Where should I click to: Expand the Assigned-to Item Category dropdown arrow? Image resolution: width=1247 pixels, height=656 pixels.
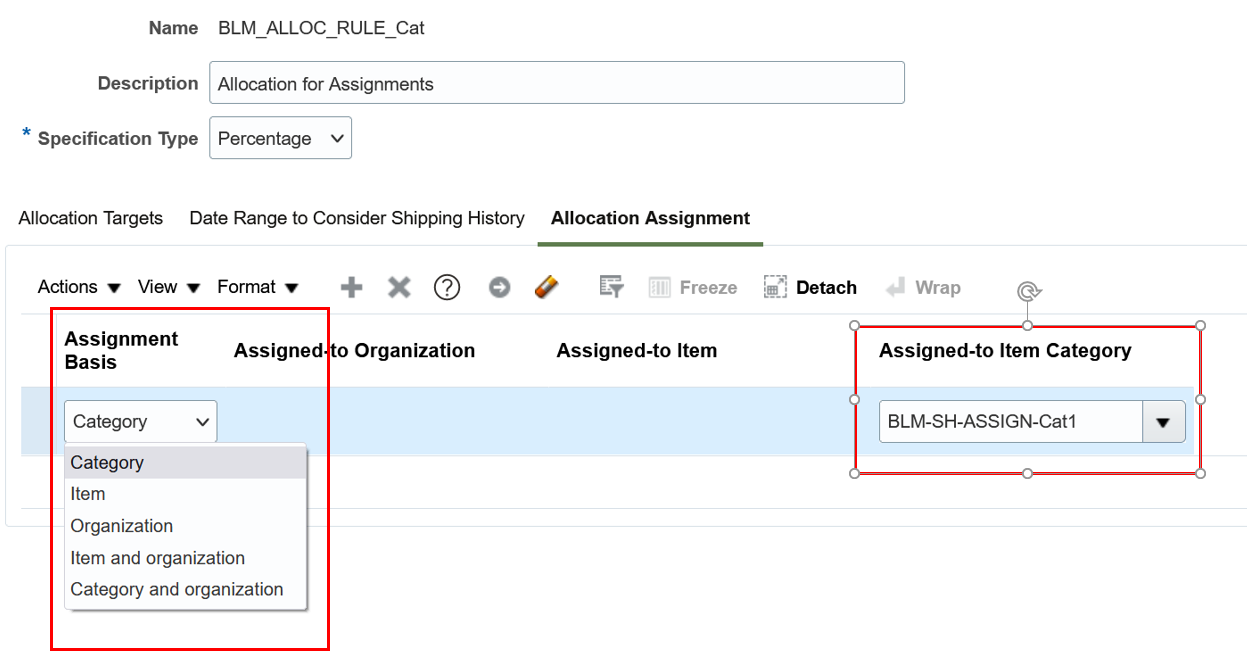1163,422
